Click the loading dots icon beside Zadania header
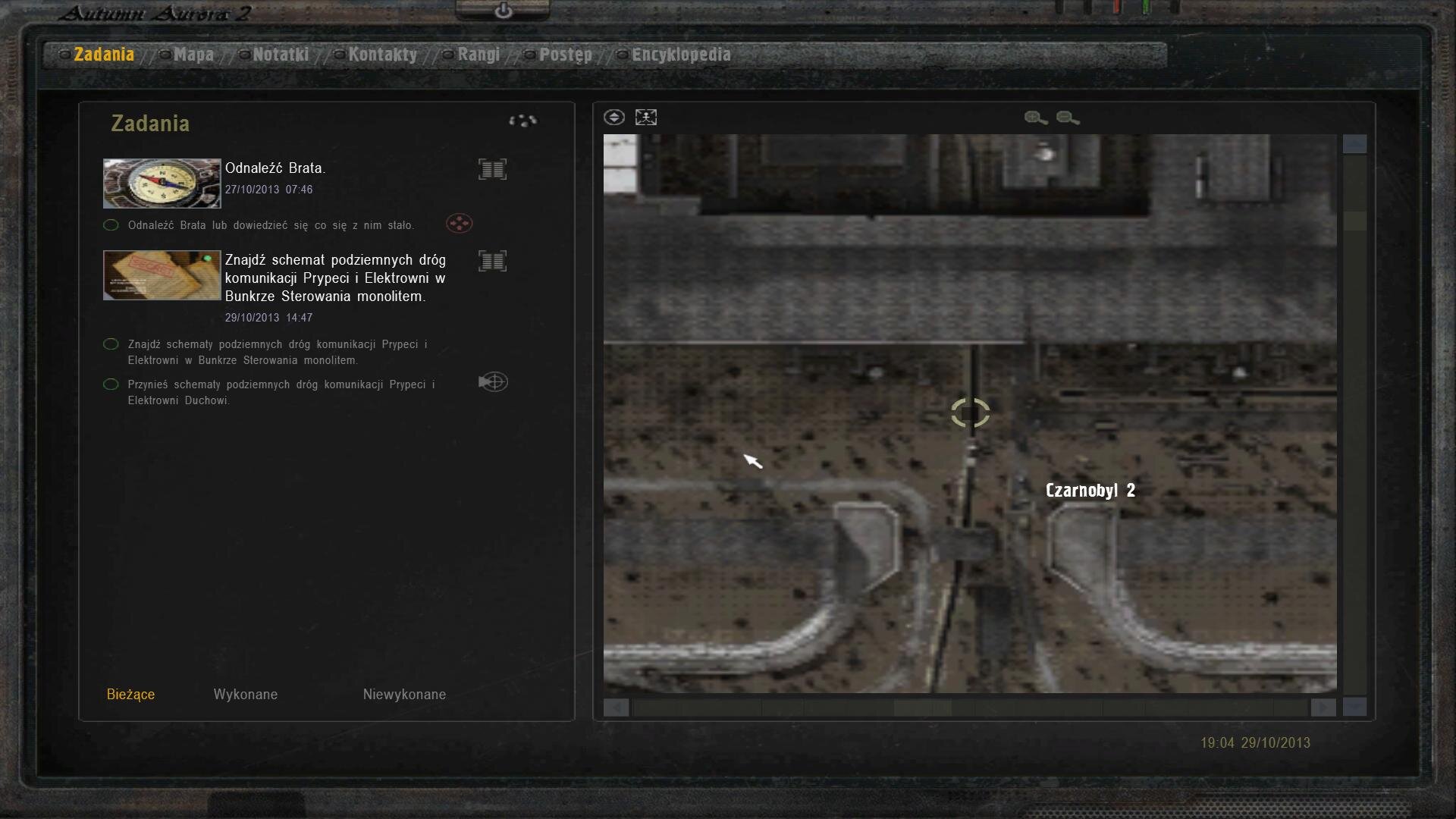 [522, 121]
